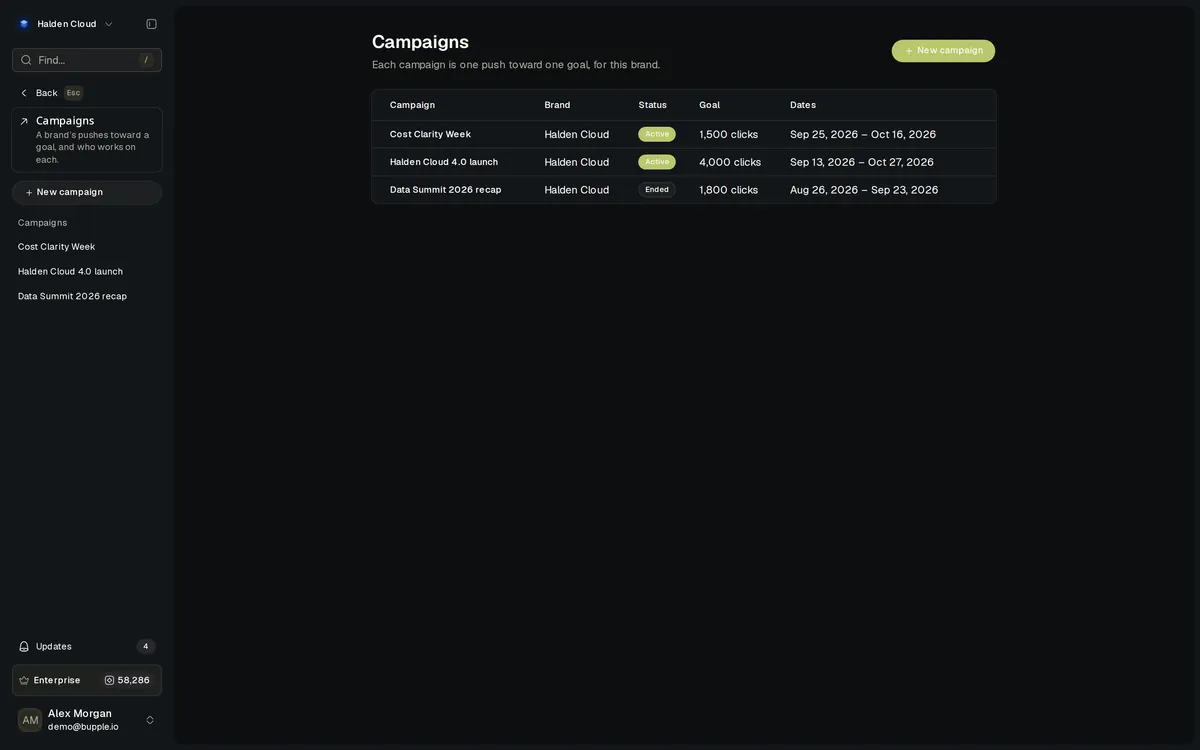1200x750 pixels.
Task: Open the Enterprise plan item
Action: click(87, 680)
